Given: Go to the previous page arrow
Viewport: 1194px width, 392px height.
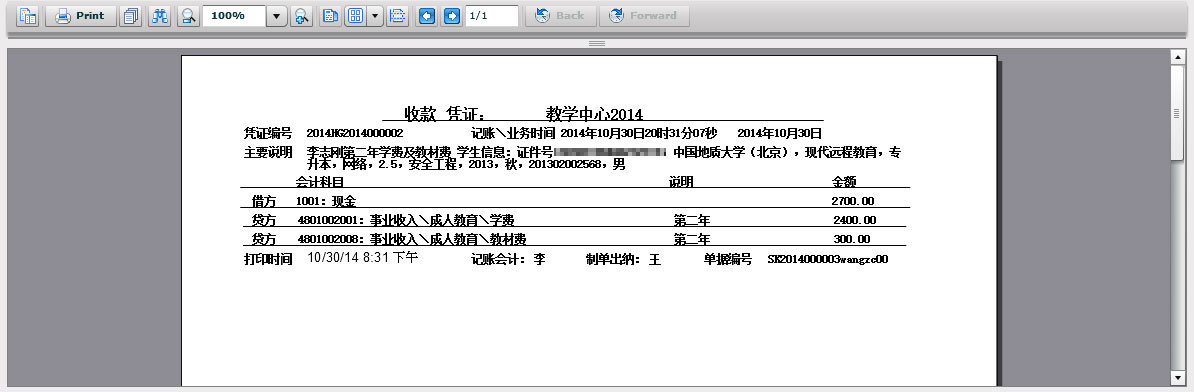Looking at the screenshot, I should point(427,16).
